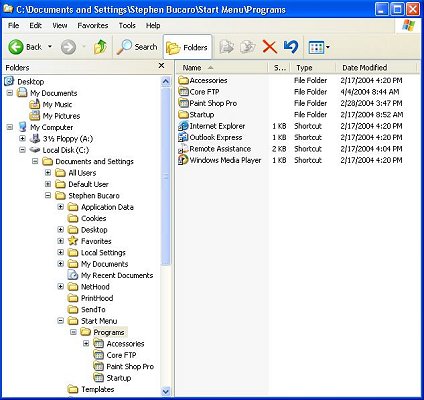Expand the Application Data folder node
This screenshot has width=424, height=400.
[61, 207]
